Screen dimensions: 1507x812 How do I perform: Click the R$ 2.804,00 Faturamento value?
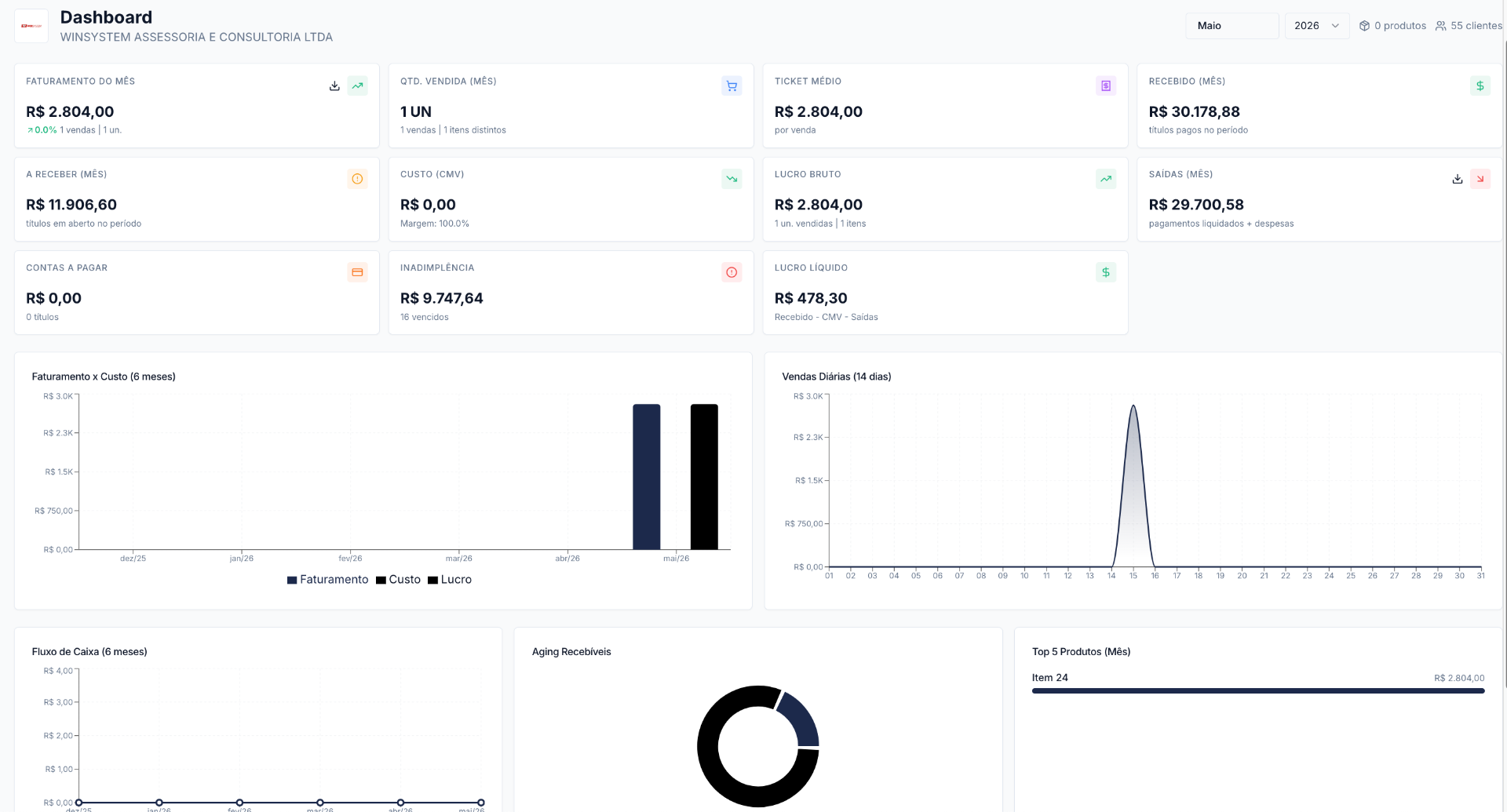70,112
